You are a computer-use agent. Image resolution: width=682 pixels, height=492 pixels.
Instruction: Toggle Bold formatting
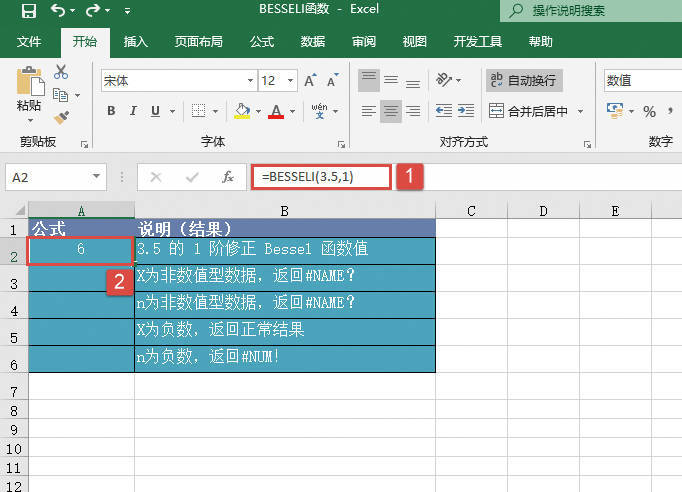point(110,111)
